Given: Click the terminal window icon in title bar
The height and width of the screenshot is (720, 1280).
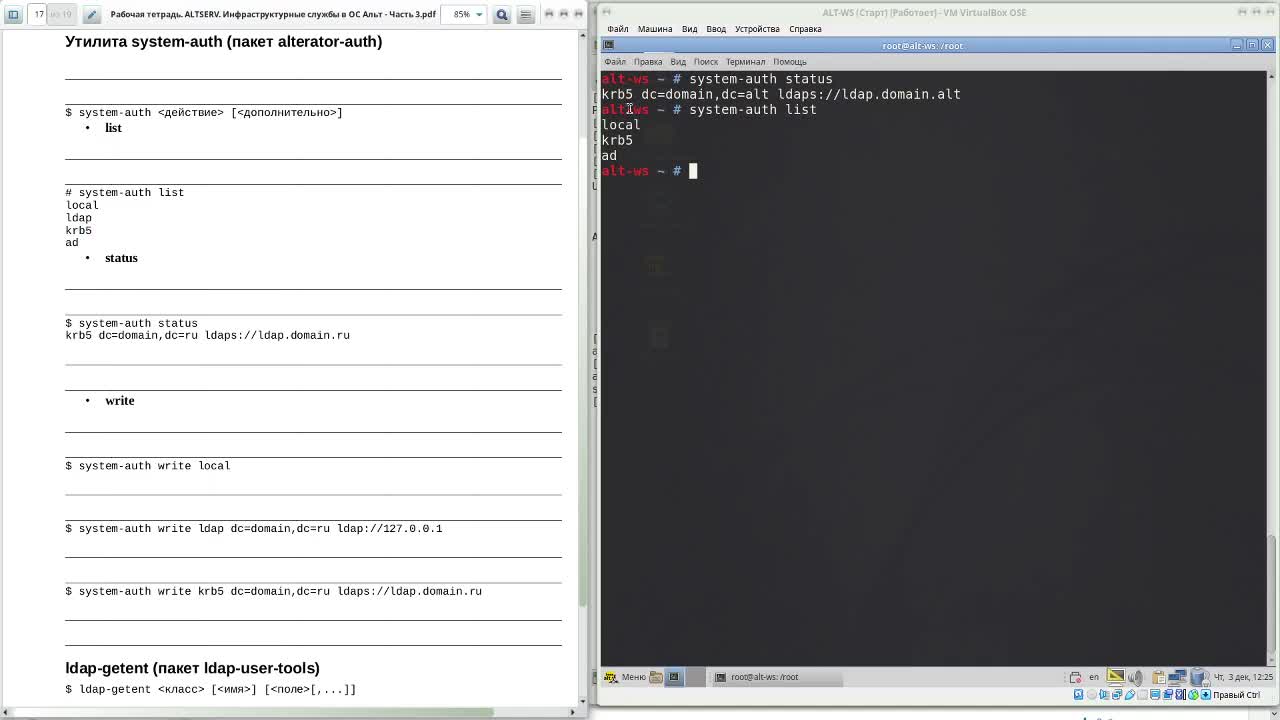Looking at the screenshot, I should point(608,45).
